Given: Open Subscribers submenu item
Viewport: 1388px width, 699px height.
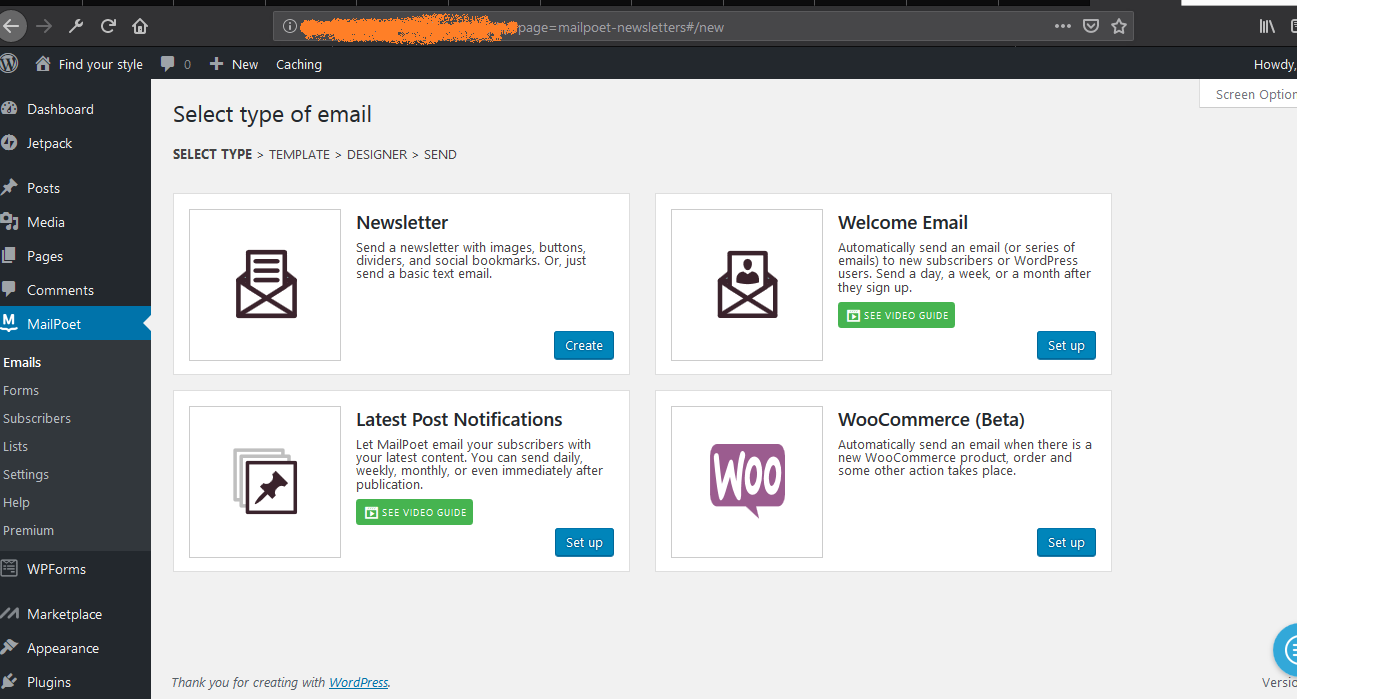Looking at the screenshot, I should [x=37, y=418].
